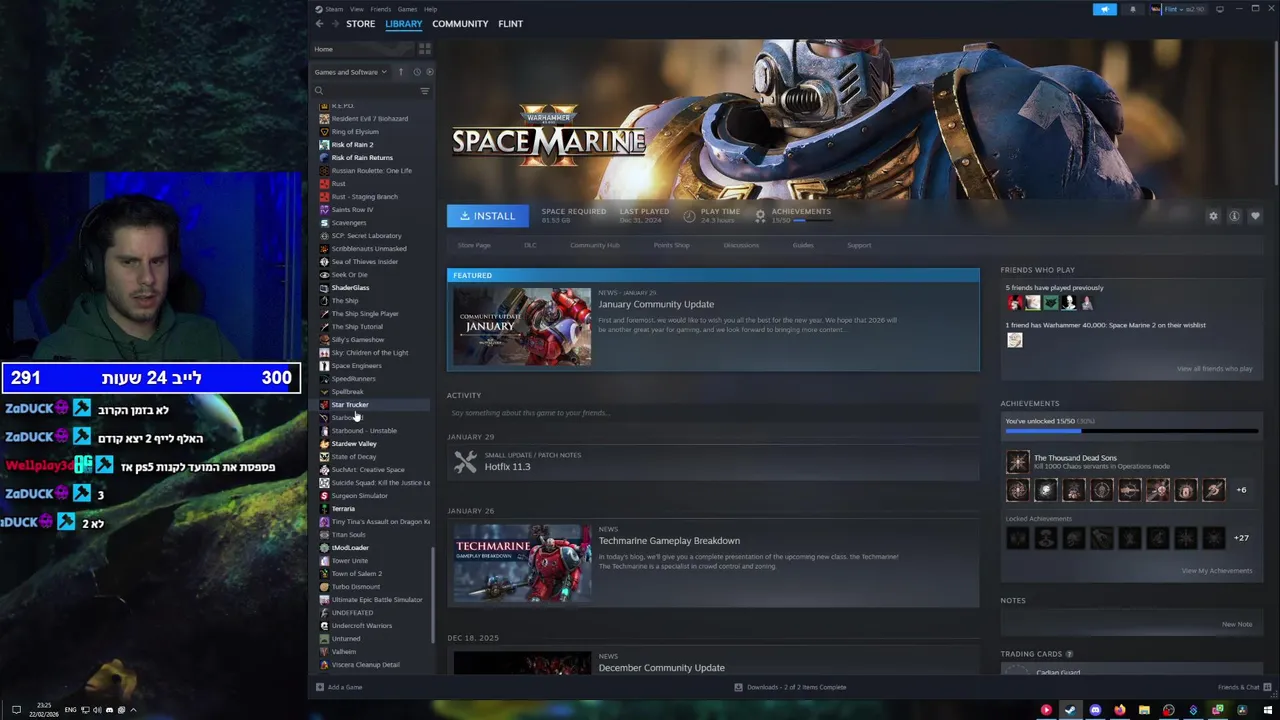1280x720 pixels.
Task: Toggle ready-to-play filter icon
Action: (430, 72)
